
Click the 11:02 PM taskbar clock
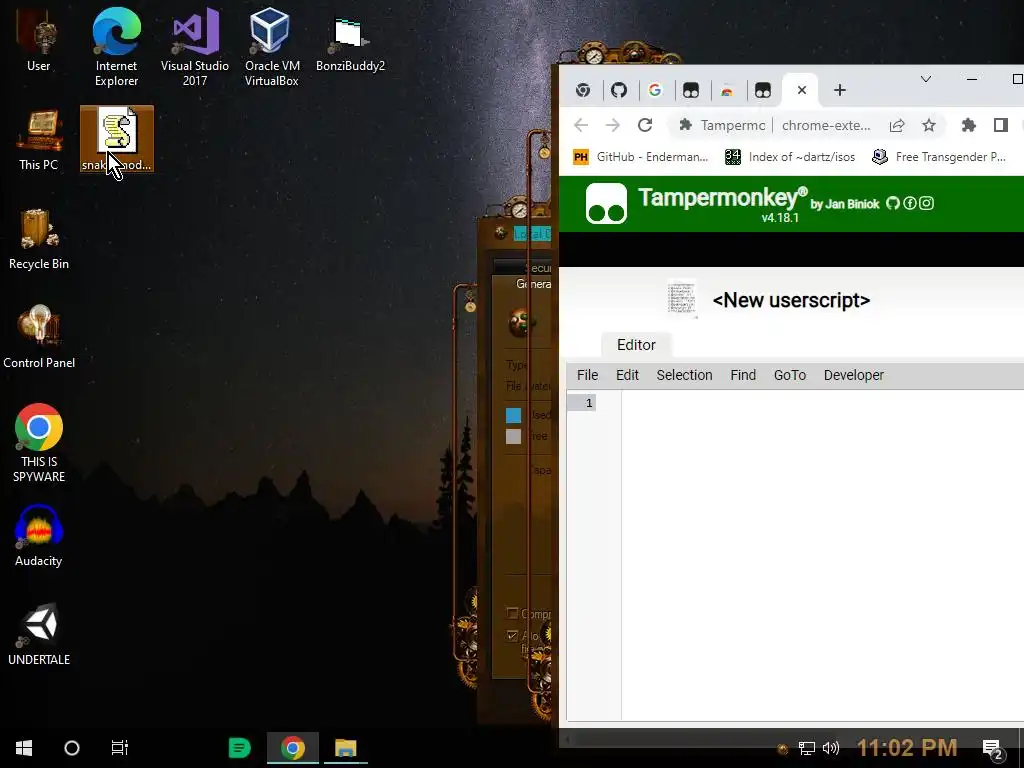[906, 748]
